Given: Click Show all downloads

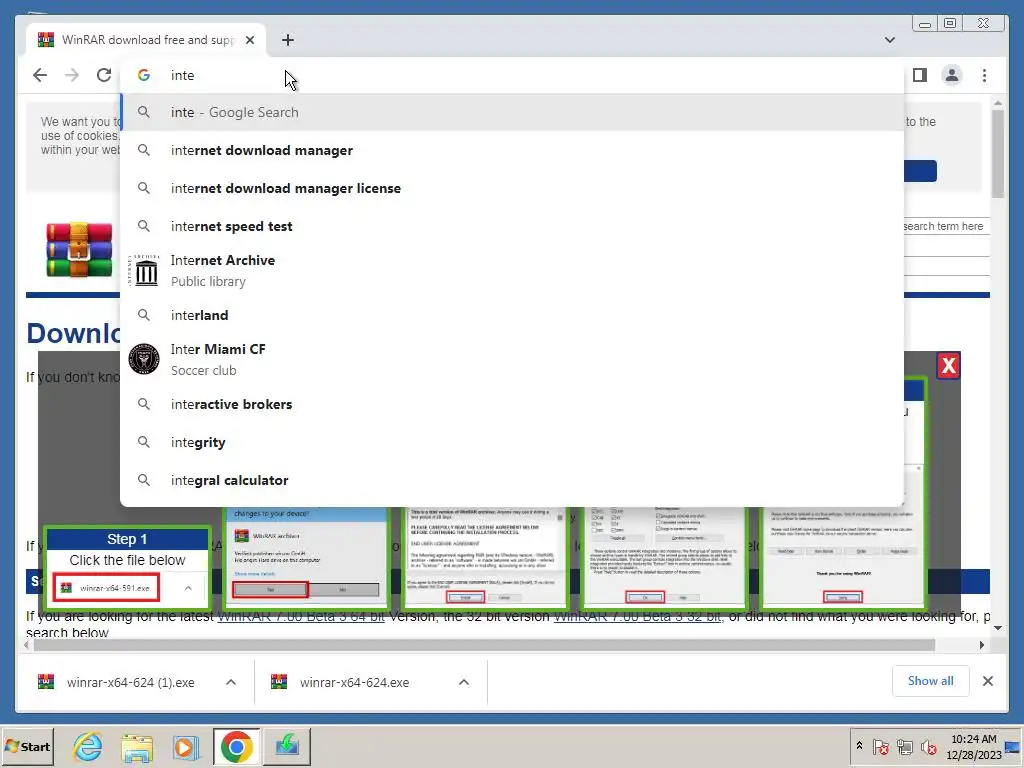Looking at the screenshot, I should coord(931,681).
